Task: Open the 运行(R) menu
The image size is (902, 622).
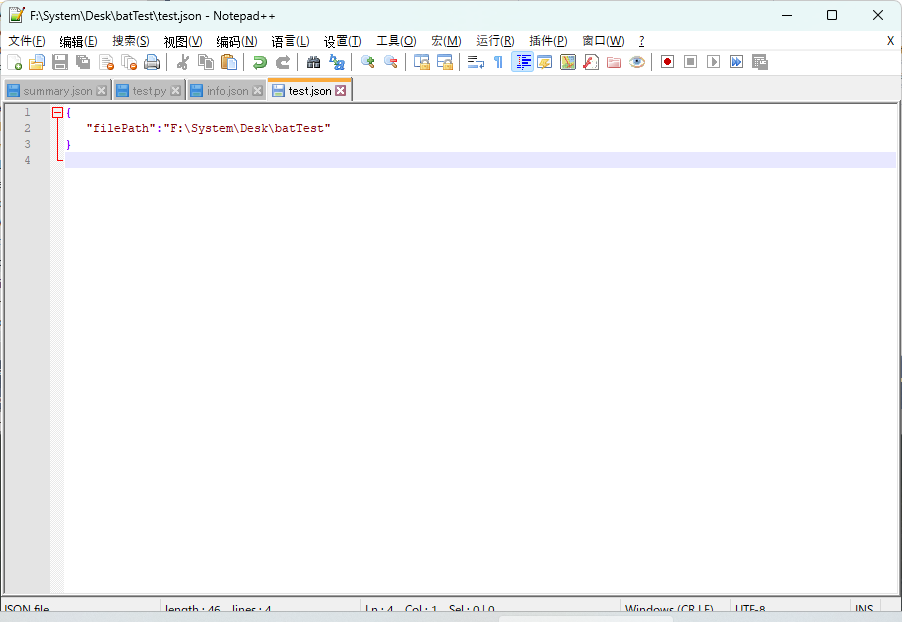Action: [495, 41]
